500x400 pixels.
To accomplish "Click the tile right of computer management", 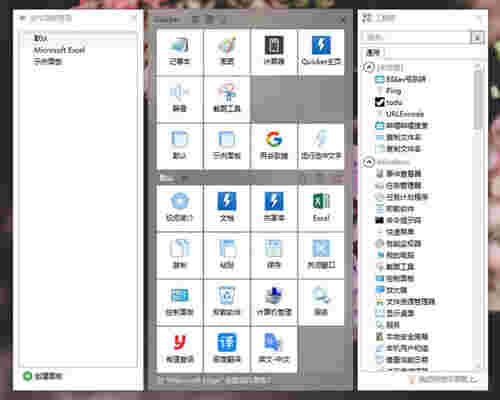I will [321, 302].
